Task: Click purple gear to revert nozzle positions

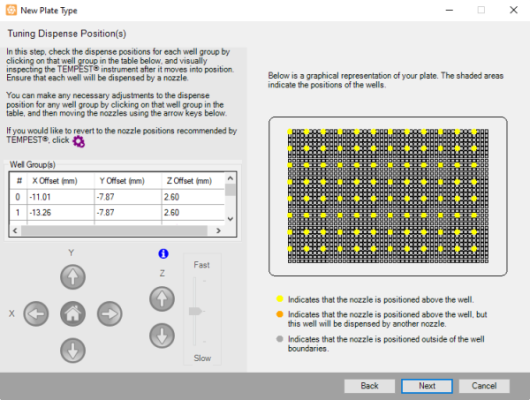Action: (79, 141)
